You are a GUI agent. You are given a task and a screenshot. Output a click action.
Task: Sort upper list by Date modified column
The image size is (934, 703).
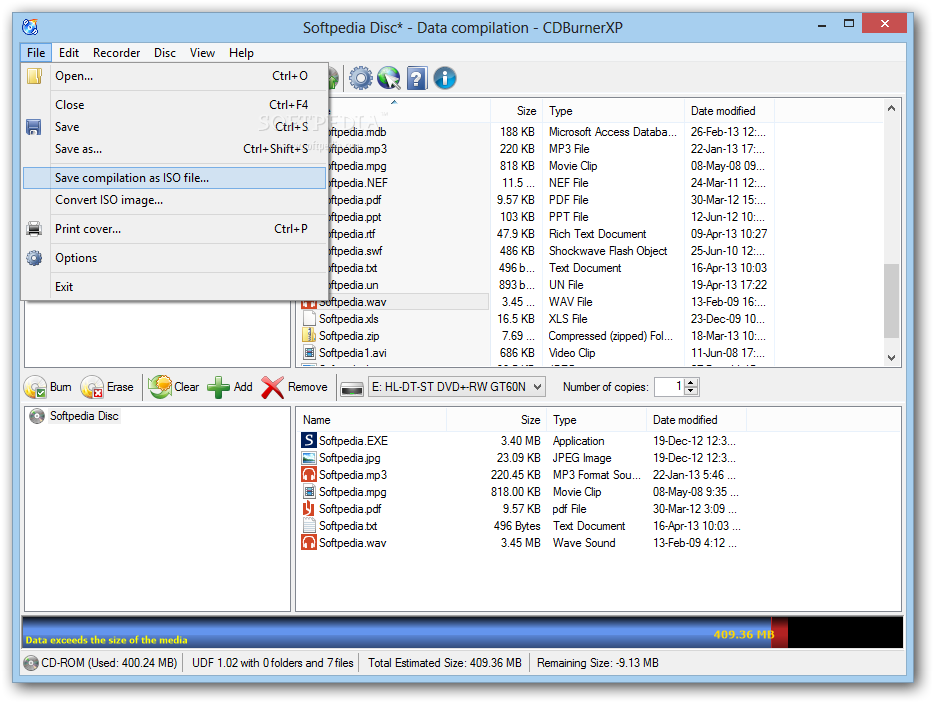(729, 111)
